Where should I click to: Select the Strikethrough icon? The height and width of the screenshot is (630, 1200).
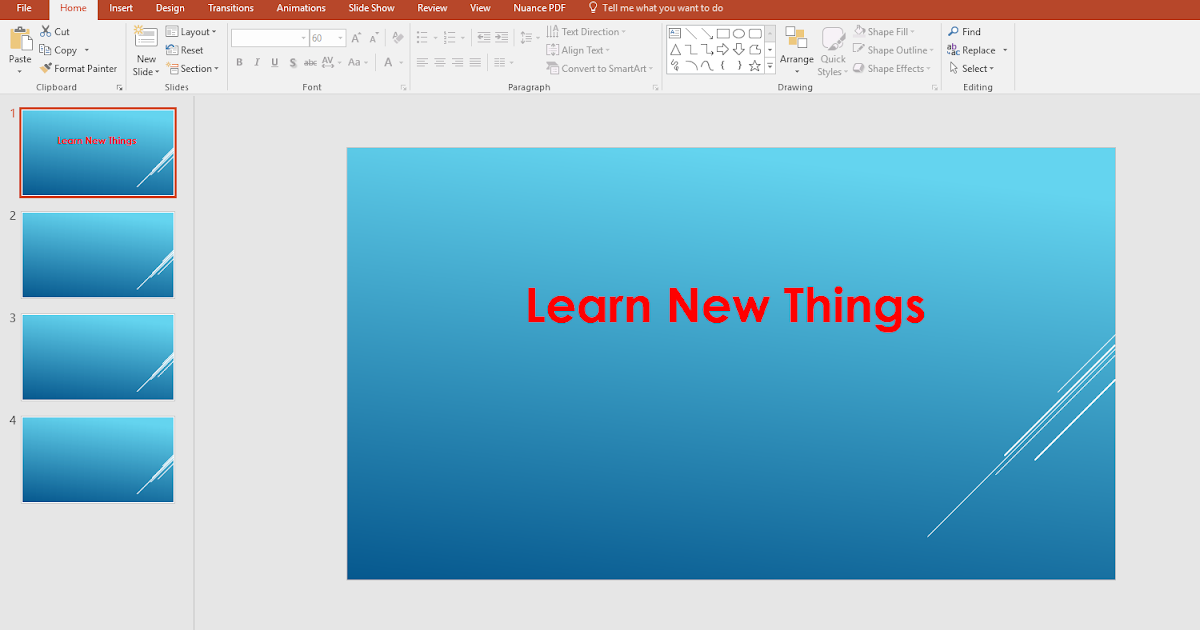point(311,62)
